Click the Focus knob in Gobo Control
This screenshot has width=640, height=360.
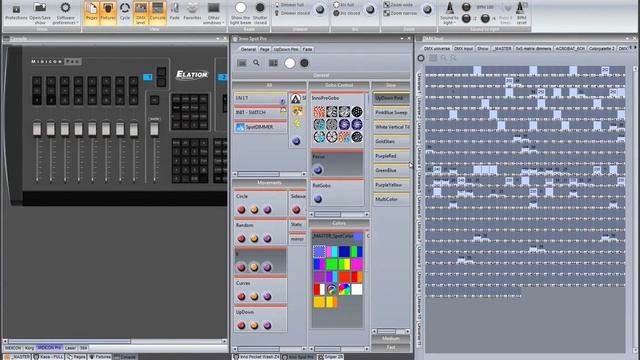[318, 170]
